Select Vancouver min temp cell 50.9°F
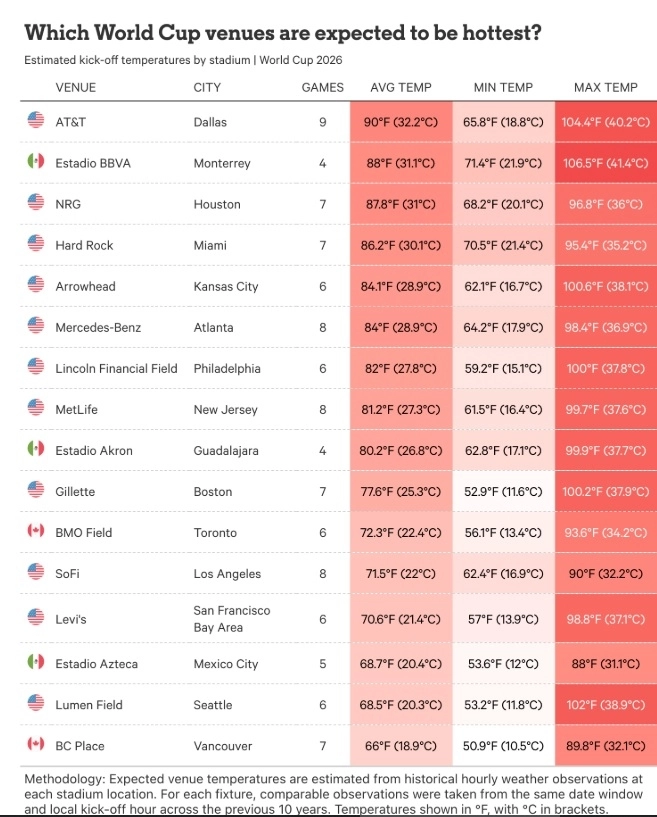The width and height of the screenshot is (657, 817). click(503, 746)
